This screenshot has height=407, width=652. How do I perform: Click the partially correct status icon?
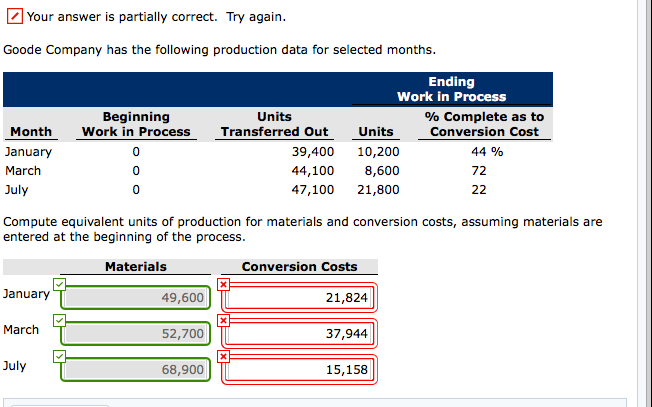(14, 17)
